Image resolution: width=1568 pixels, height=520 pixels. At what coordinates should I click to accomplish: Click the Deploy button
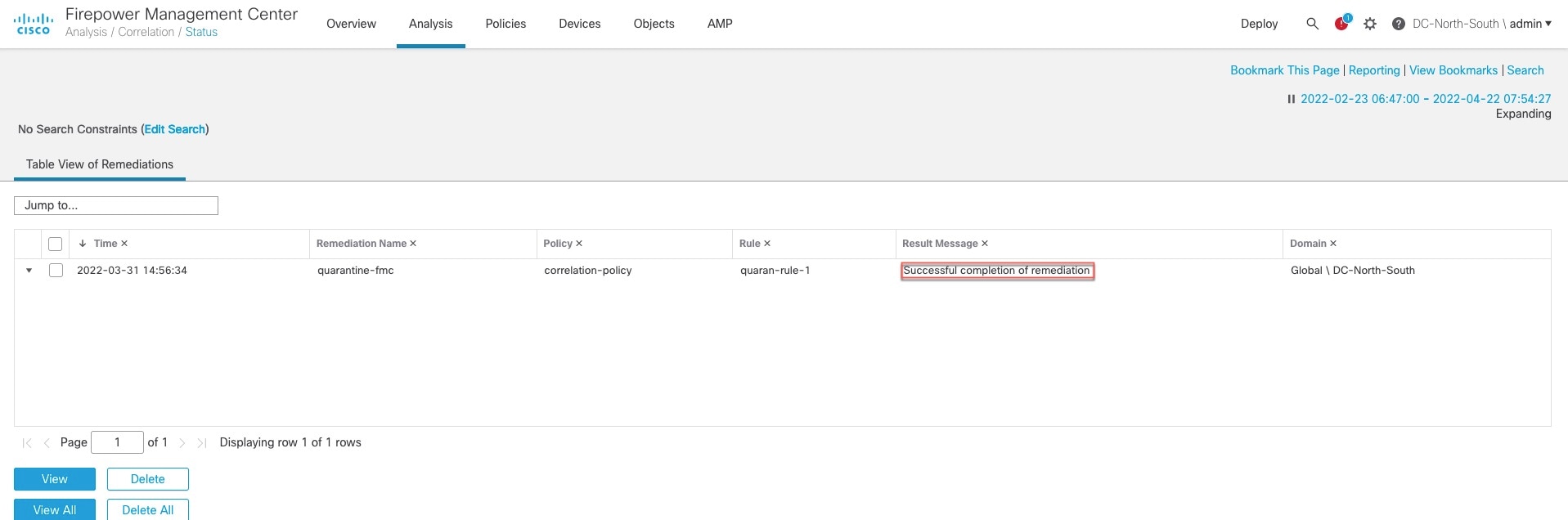[1259, 24]
